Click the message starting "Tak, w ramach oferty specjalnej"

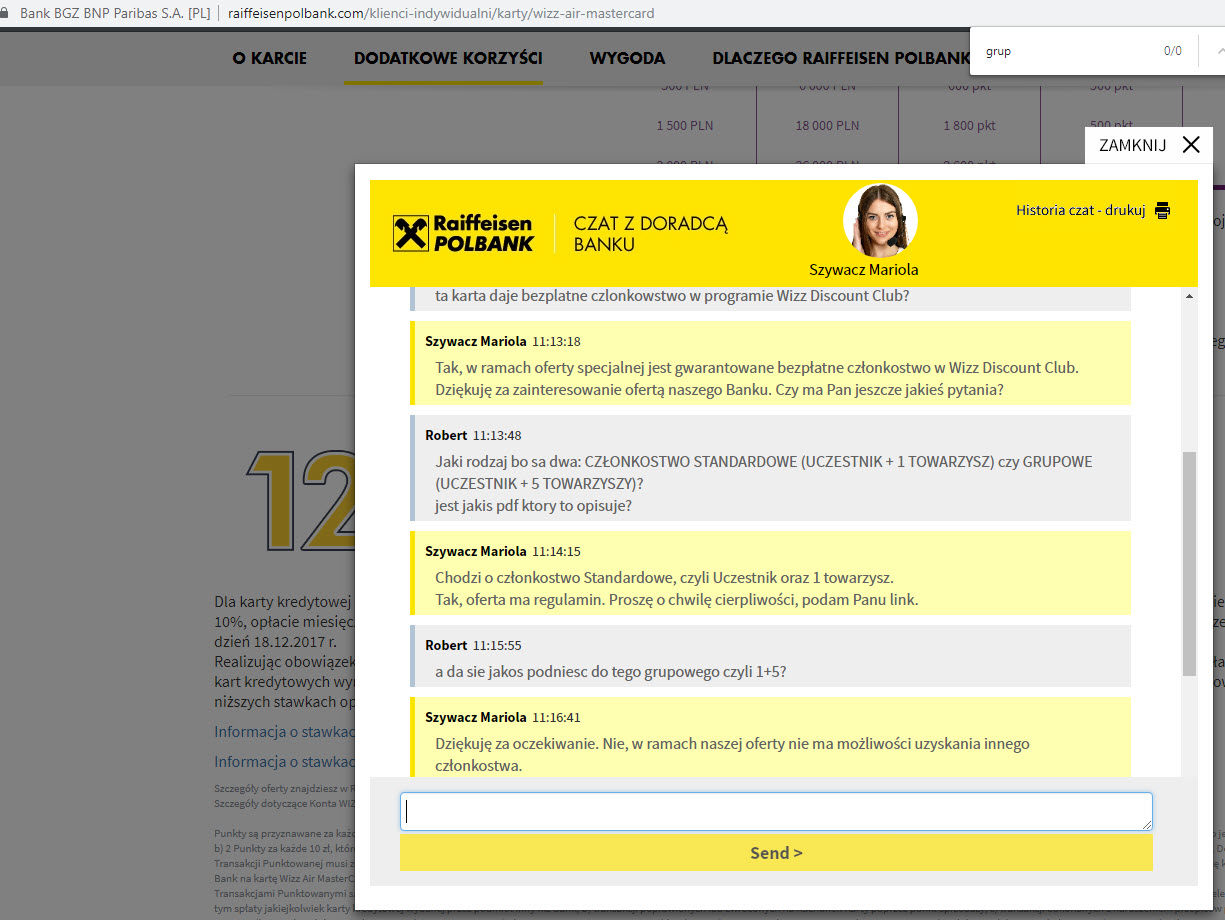pos(757,378)
